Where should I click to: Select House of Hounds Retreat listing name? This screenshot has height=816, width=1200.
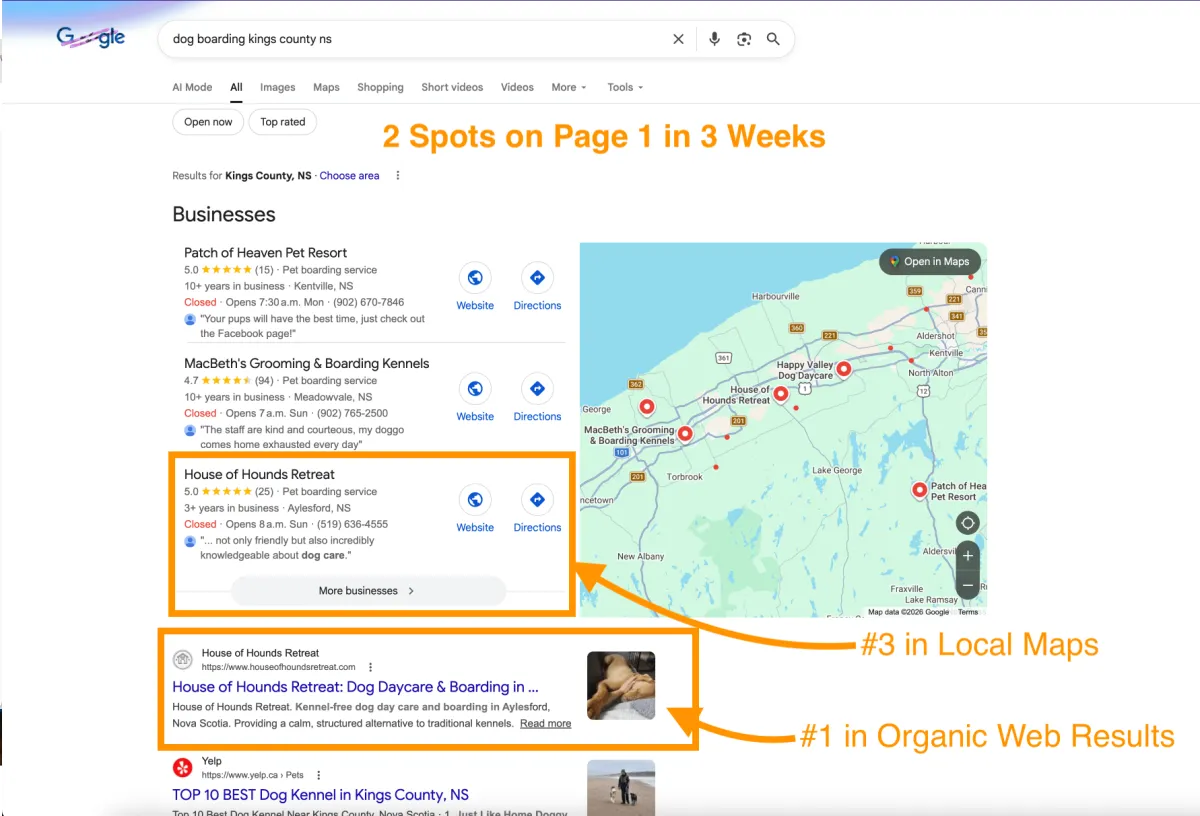pos(259,474)
